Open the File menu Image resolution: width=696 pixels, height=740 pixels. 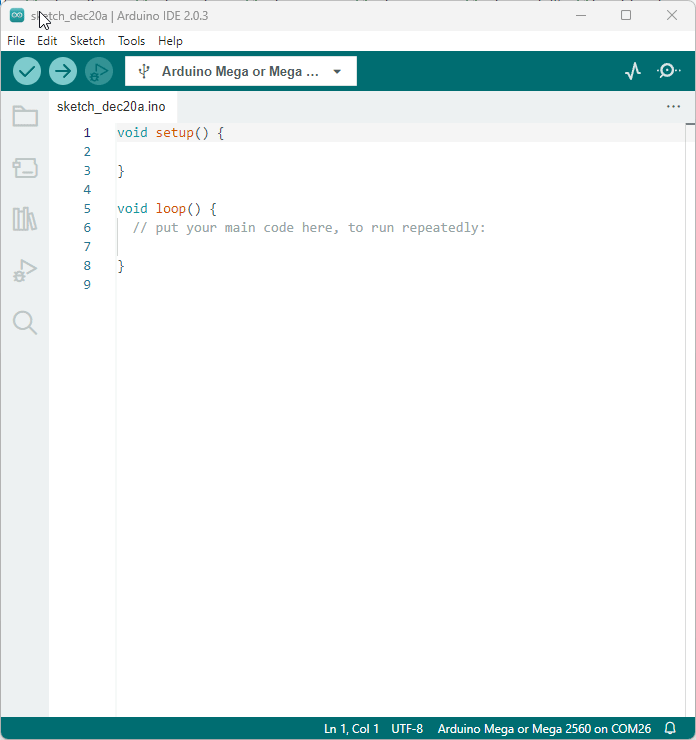pos(16,41)
